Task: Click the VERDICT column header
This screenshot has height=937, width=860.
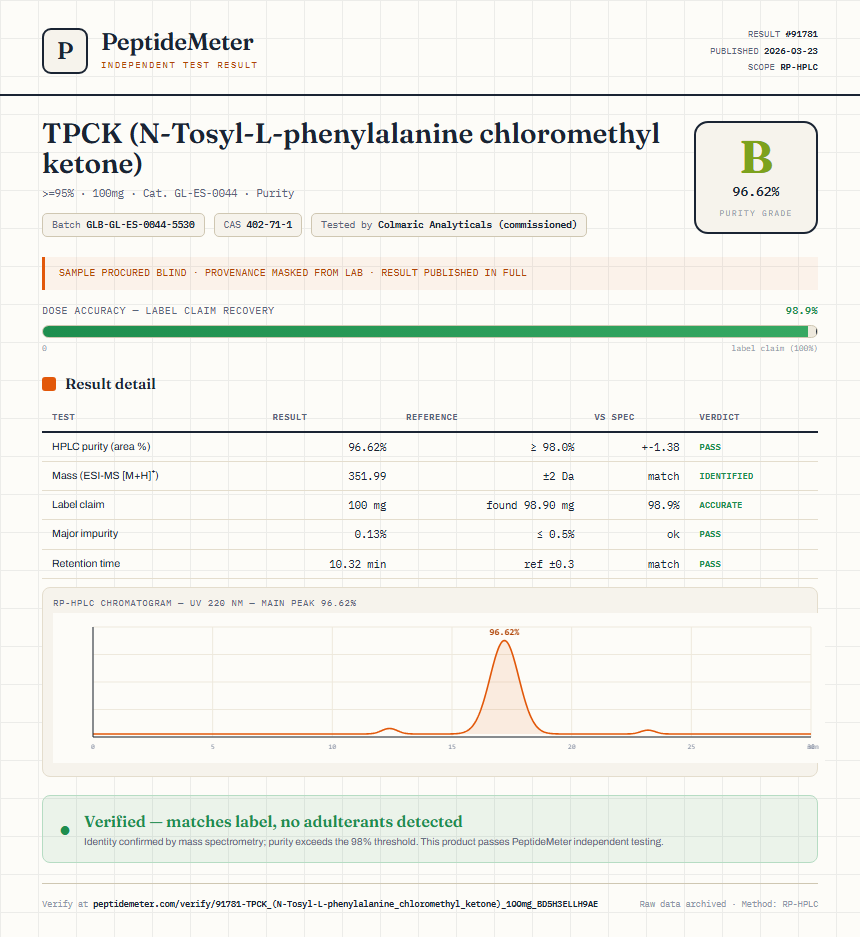Action: point(719,417)
